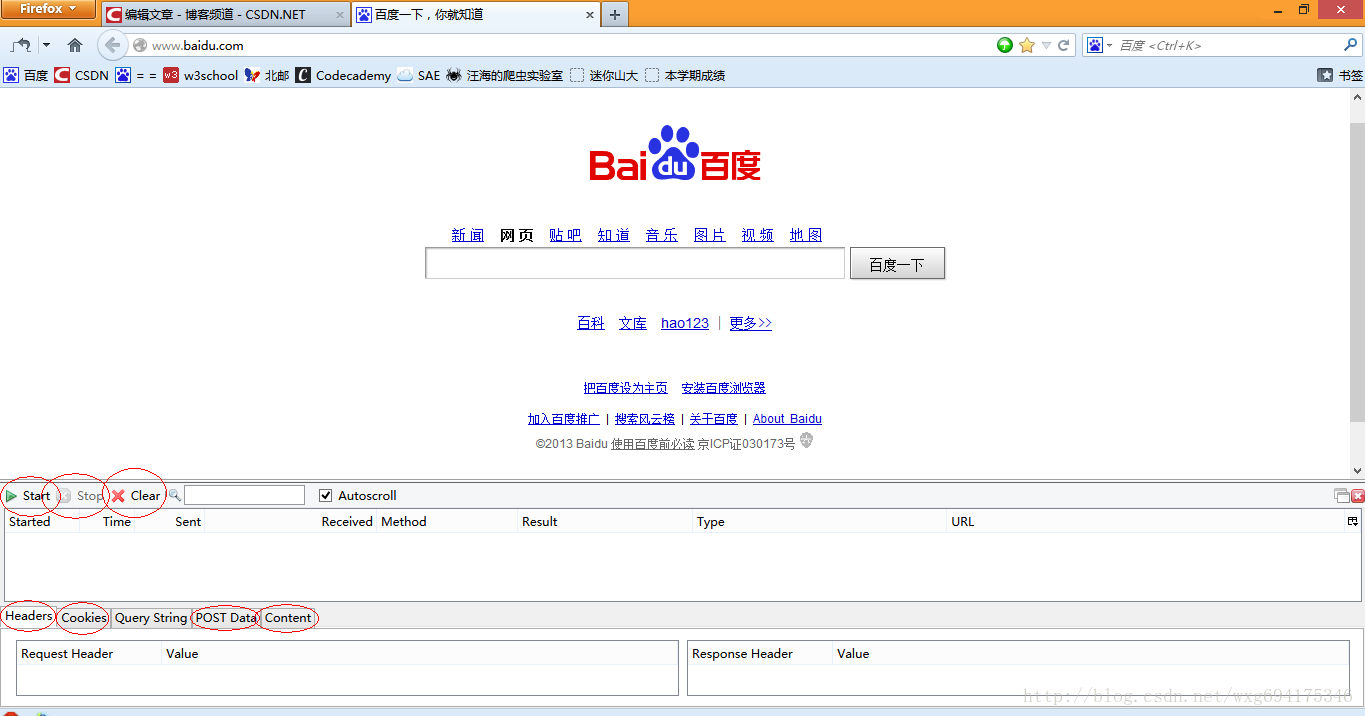
Task: Switch to the Cookies tab
Action: 84,618
